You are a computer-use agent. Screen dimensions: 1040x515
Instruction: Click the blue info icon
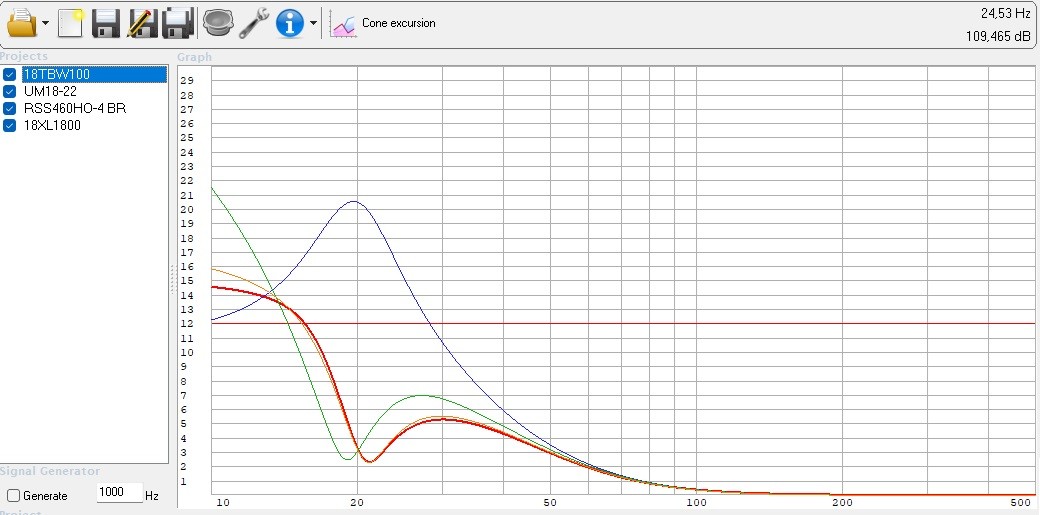click(x=290, y=23)
